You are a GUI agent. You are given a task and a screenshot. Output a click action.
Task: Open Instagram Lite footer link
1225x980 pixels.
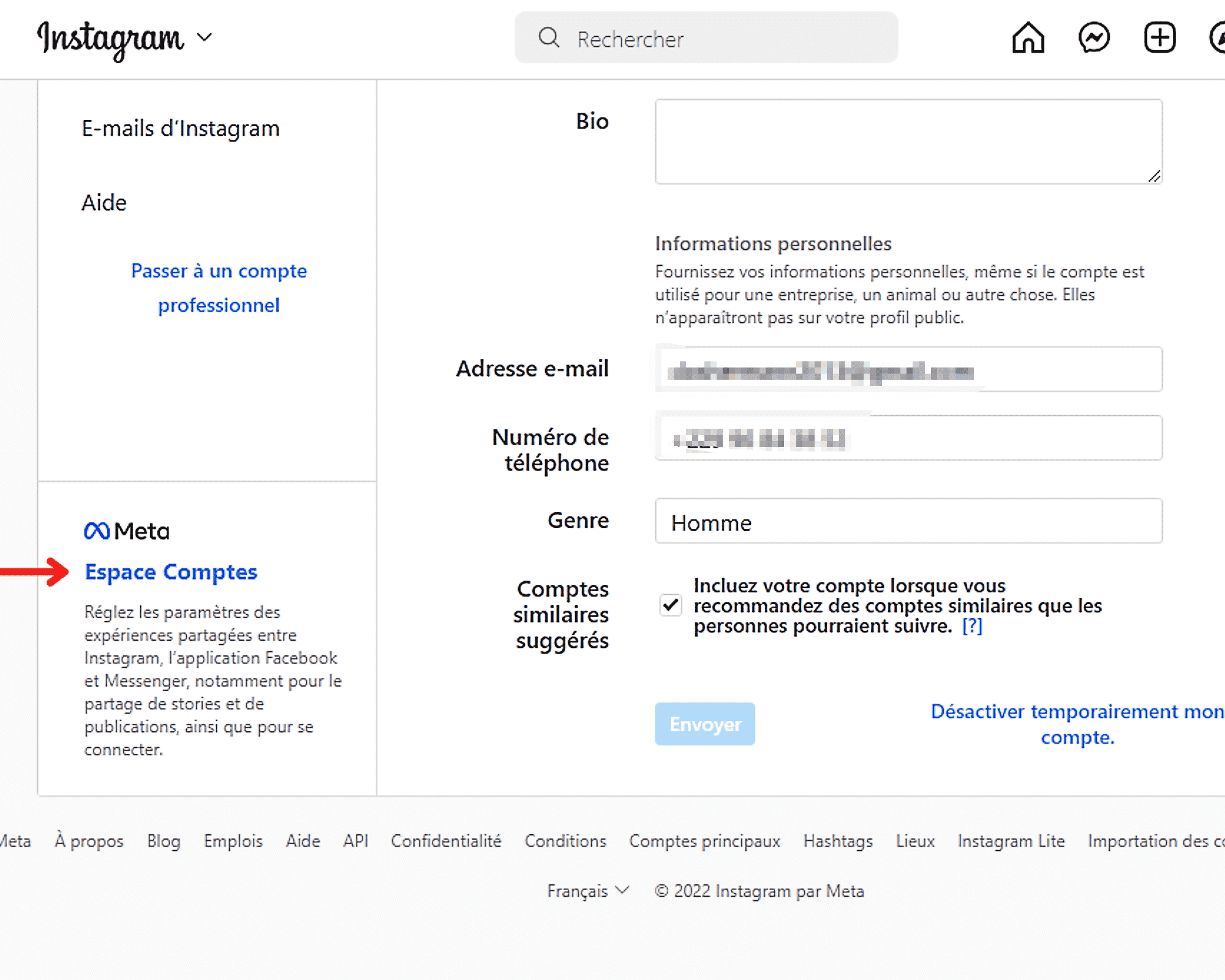point(1011,841)
